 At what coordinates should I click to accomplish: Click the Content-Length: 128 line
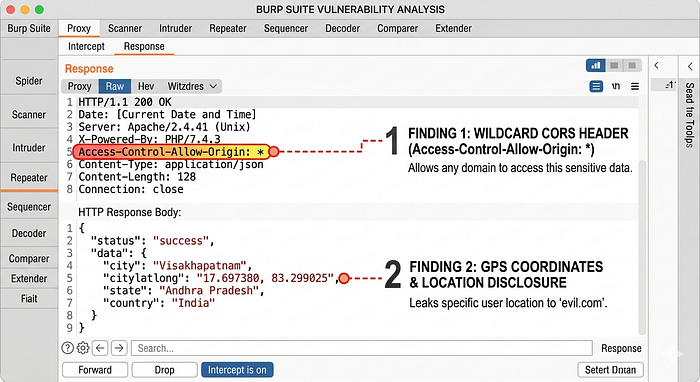[x=137, y=177]
